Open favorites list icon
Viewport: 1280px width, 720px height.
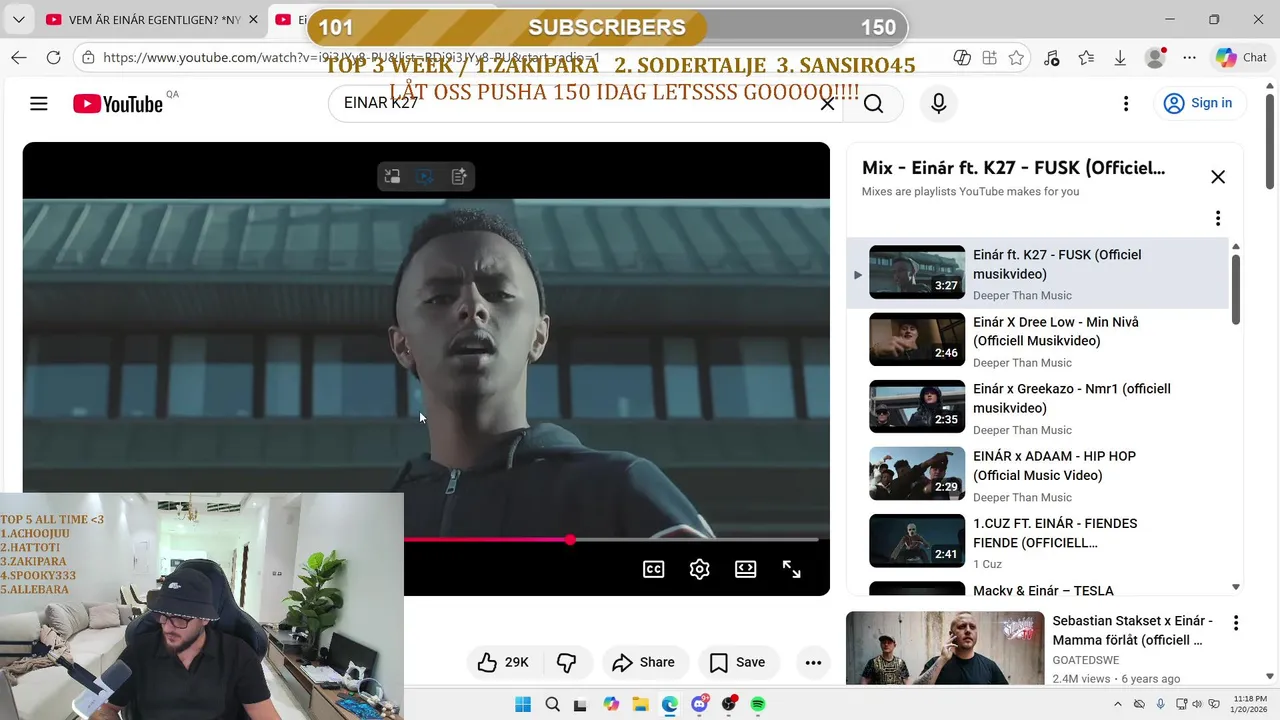click(1086, 58)
